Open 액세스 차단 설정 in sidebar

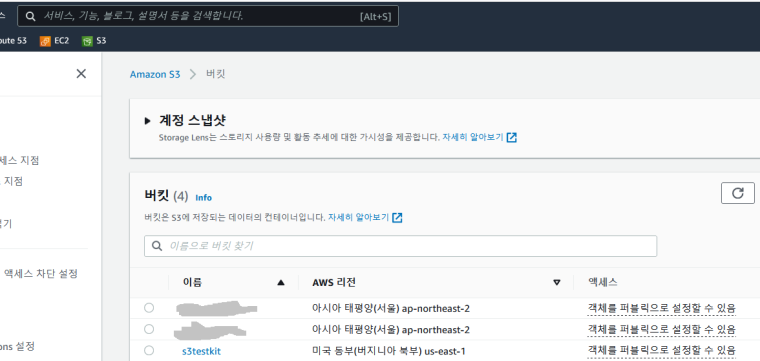point(41,273)
